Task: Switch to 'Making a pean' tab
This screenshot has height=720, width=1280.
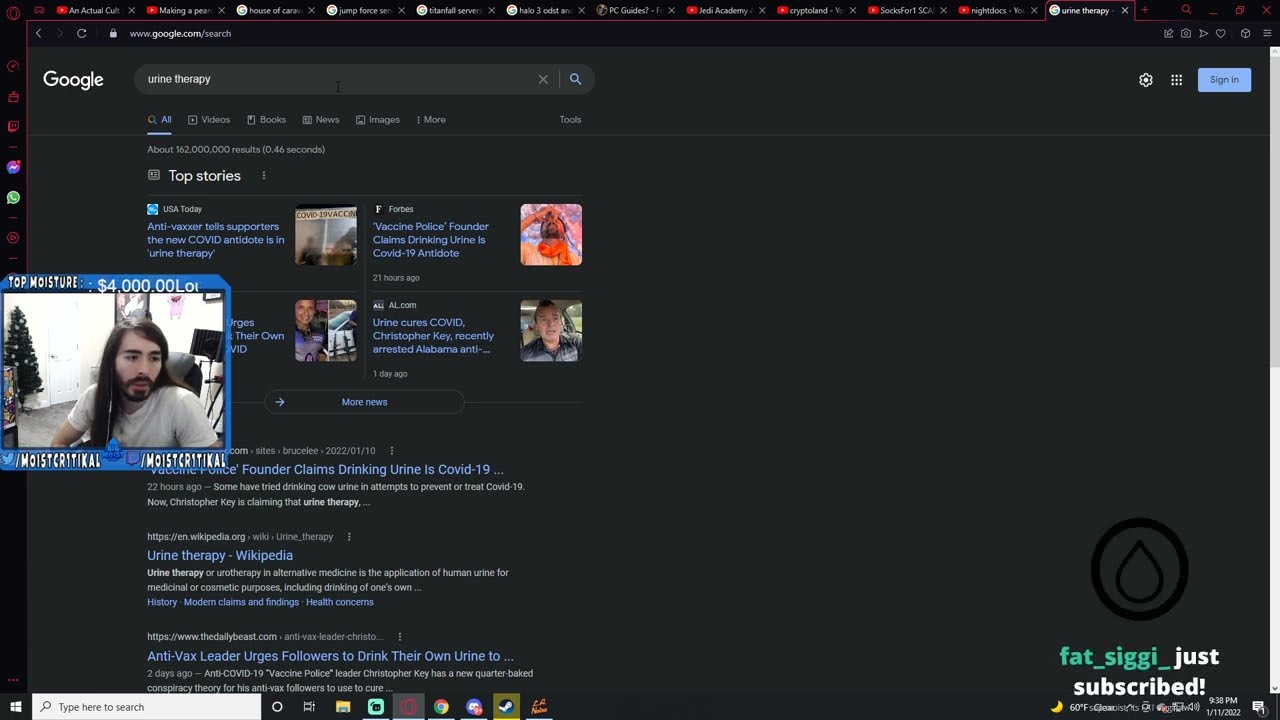Action: click(183, 10)
